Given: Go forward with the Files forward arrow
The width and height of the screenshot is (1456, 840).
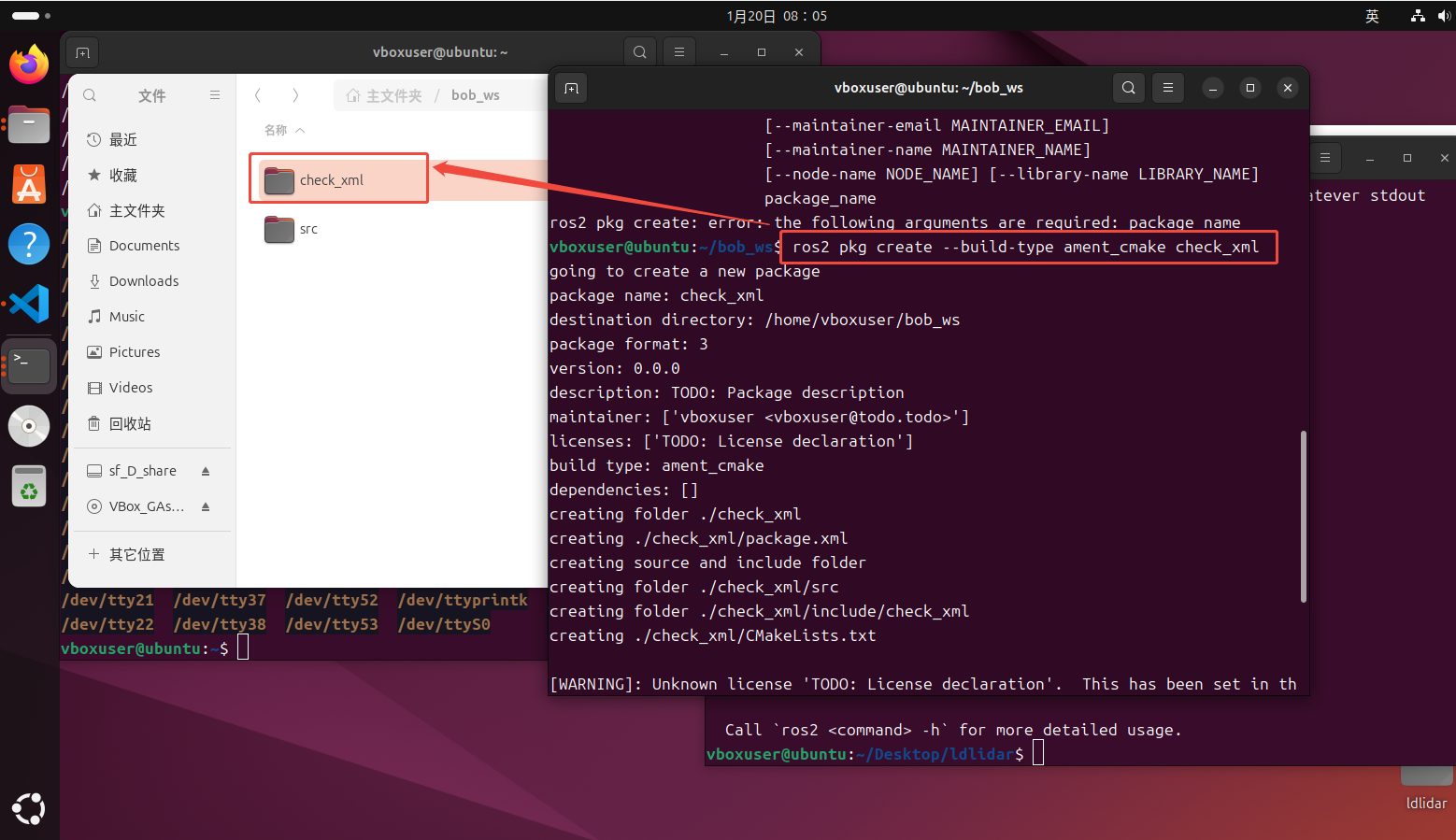Looking at the screenshot, I should (x=295, y=95).
